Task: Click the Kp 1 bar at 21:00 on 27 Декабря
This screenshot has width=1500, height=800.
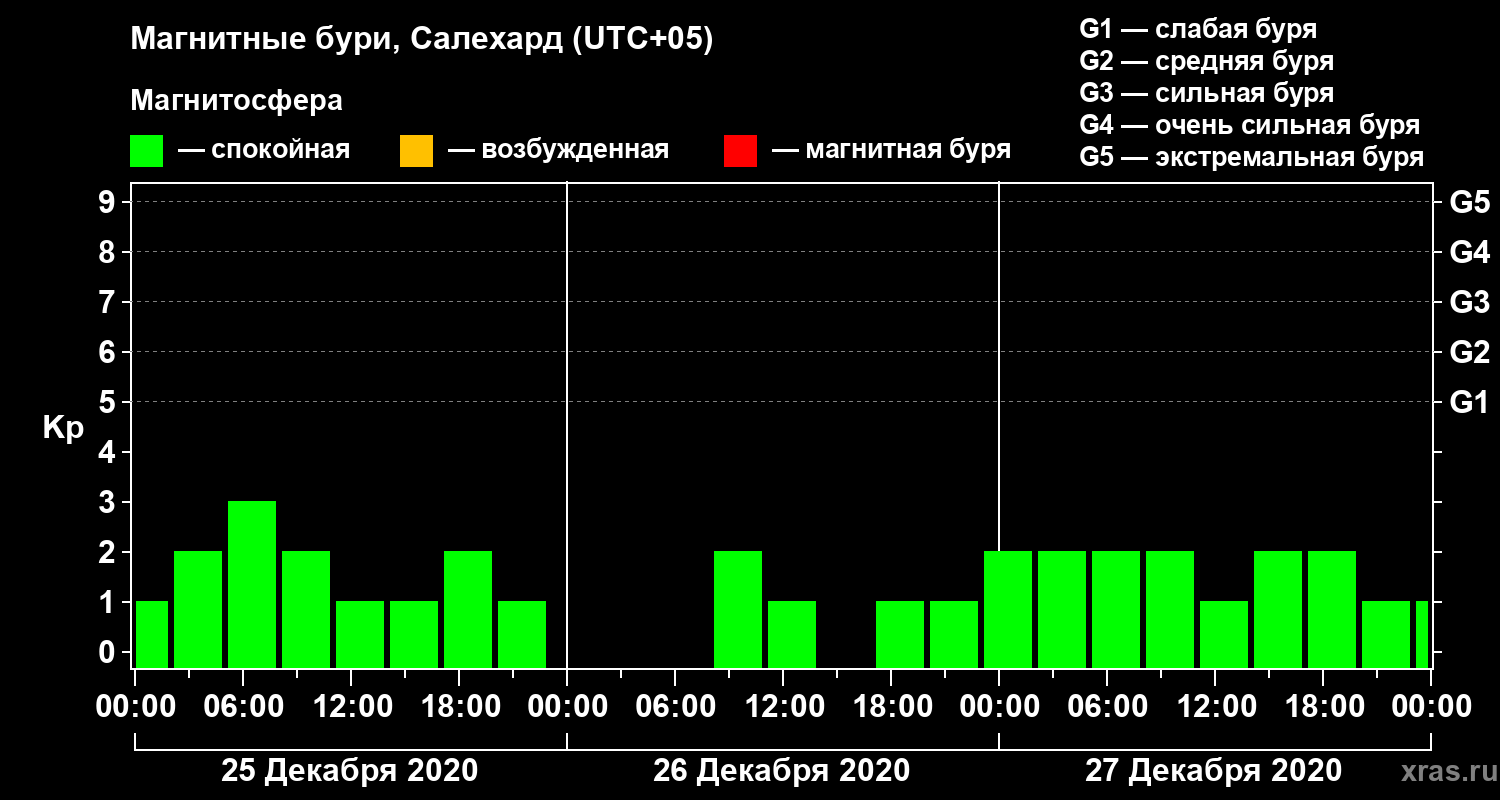Action: click(x=1386, y=634)
